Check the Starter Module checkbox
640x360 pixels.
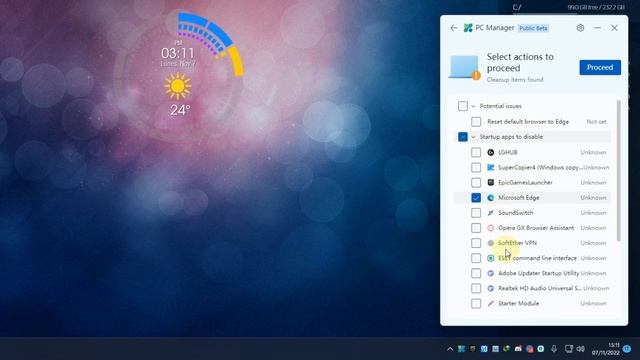coord(476,303)
